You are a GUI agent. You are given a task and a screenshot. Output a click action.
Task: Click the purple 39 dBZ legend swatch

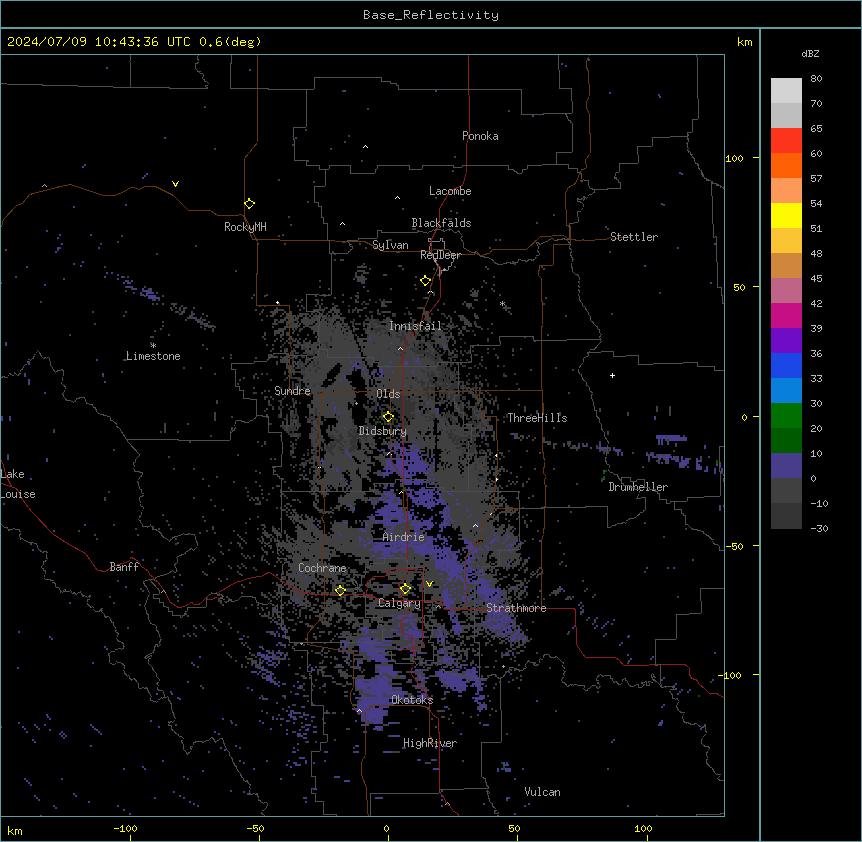point(786,341)
